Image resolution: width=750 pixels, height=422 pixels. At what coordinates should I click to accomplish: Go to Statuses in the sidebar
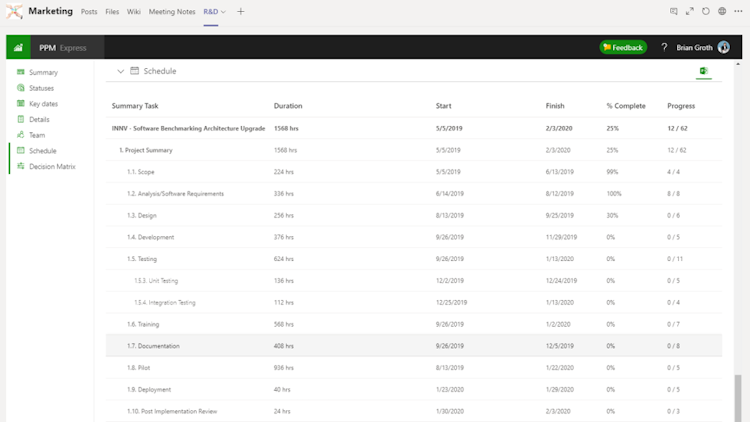(41, 88)
